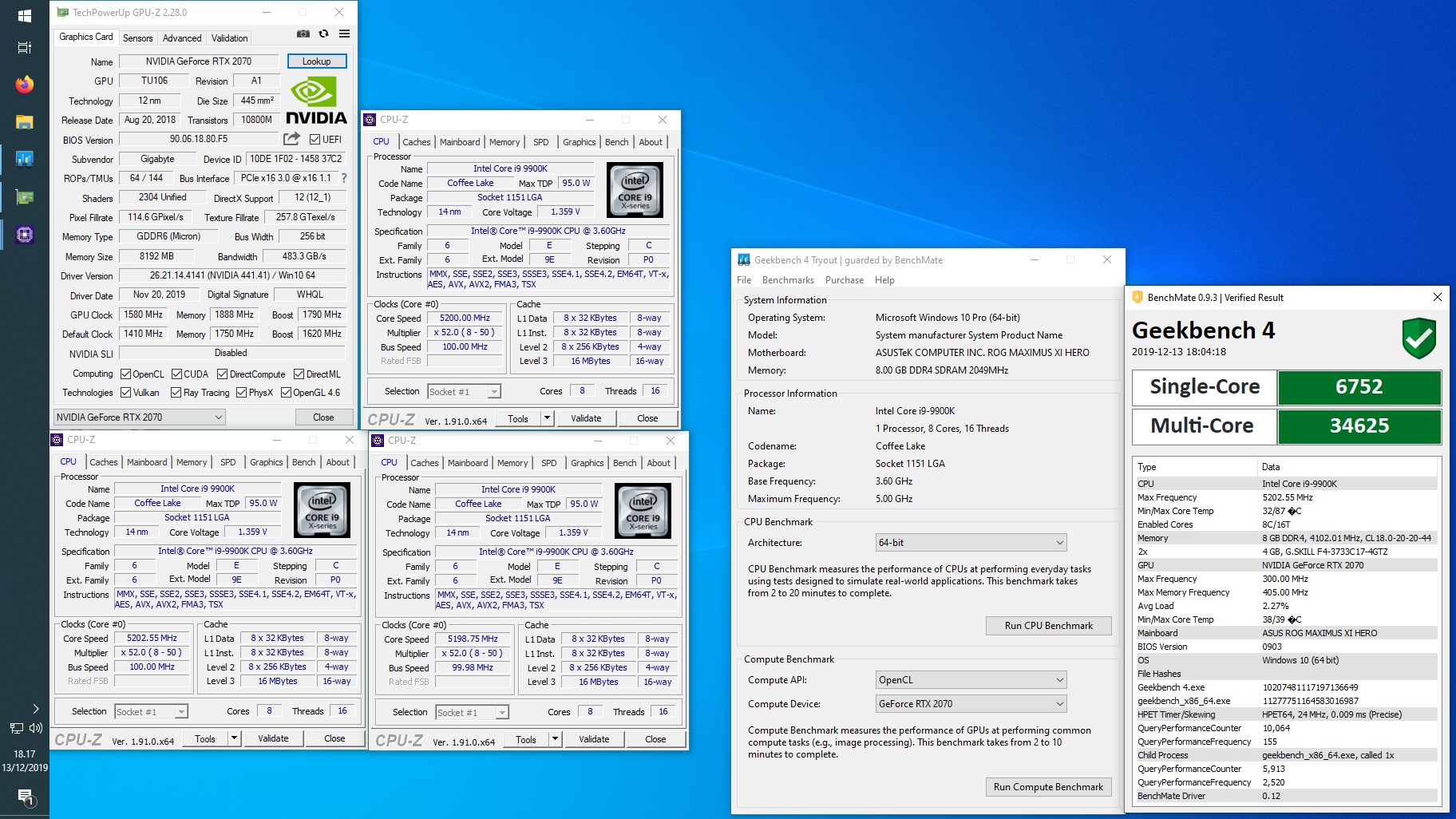
Task: Expand the system tray overflow chevron
Action: coord(35,709)
